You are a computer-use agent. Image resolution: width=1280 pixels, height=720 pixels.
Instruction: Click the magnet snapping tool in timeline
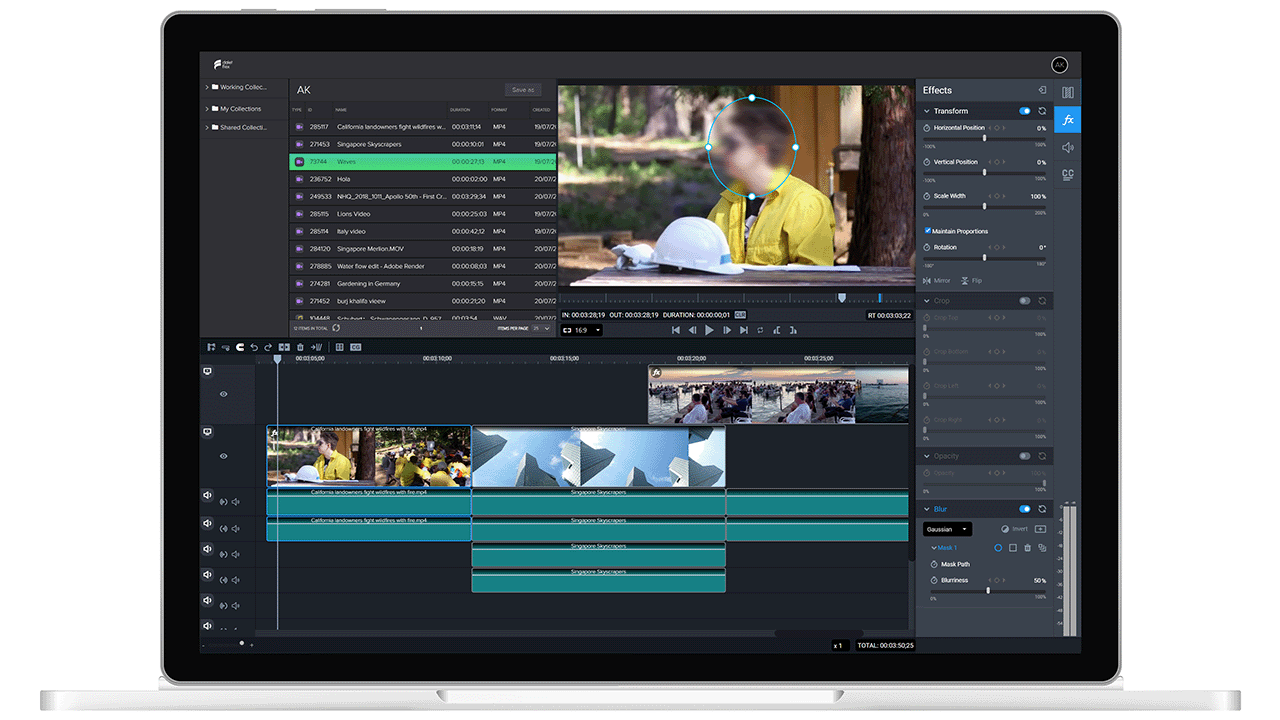coord(240,347)
